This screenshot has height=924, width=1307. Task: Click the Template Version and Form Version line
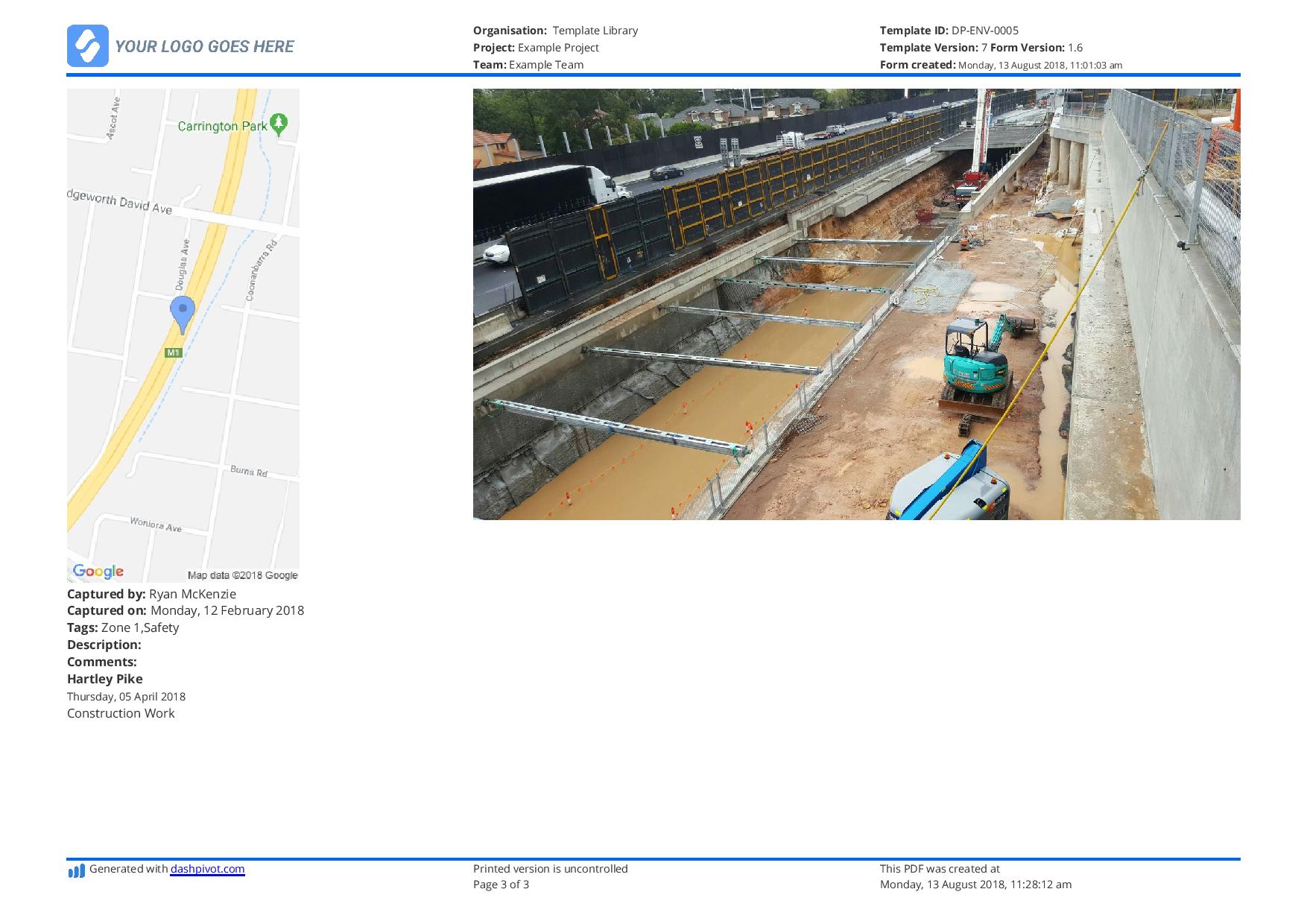(981, 48)
